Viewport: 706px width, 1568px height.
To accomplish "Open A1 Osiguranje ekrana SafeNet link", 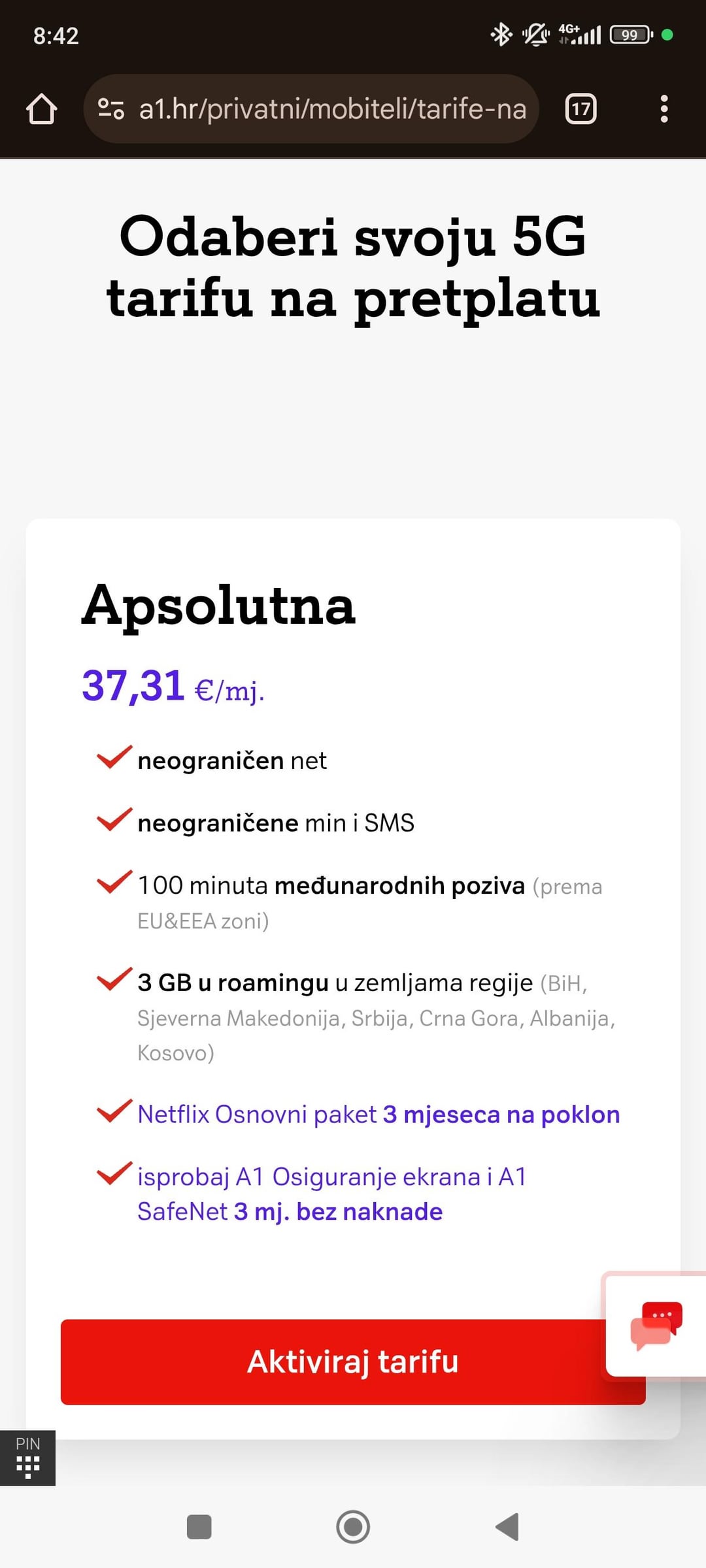I will (332, 1194).
